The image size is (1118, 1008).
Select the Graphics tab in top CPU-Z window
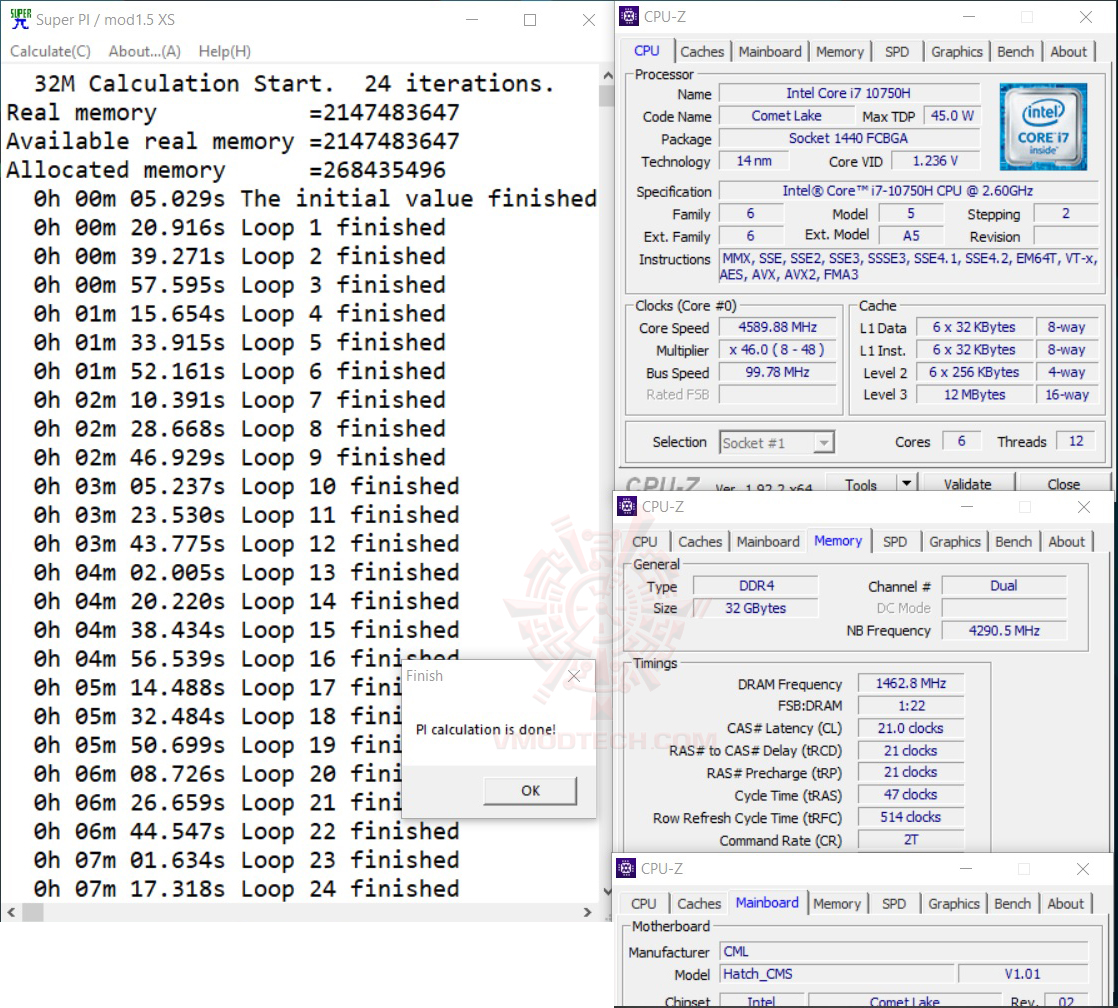click(x=956, y=51)
